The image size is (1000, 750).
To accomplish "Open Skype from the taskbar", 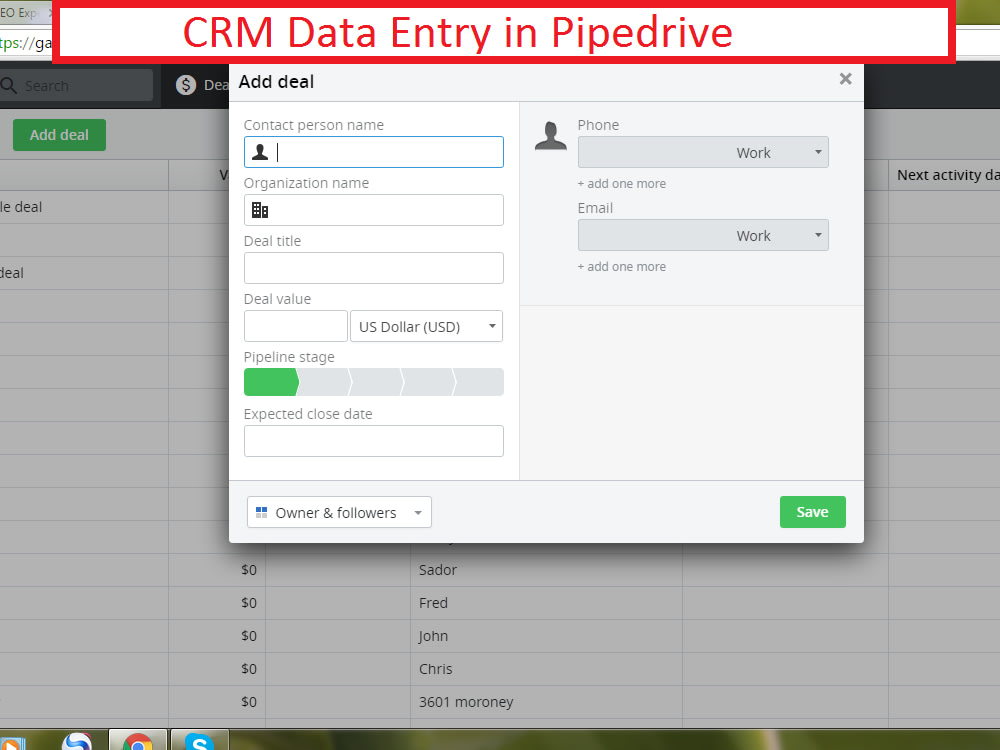I will pos(200,740).
